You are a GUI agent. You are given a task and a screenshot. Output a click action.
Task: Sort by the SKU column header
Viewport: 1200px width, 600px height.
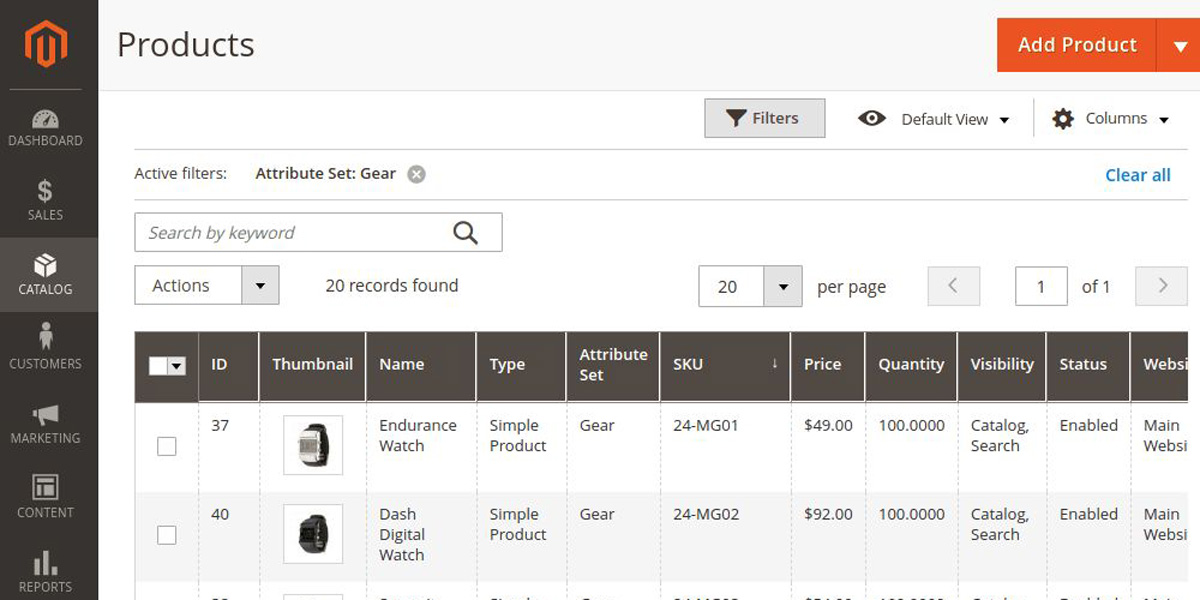[x=725, y=365]
